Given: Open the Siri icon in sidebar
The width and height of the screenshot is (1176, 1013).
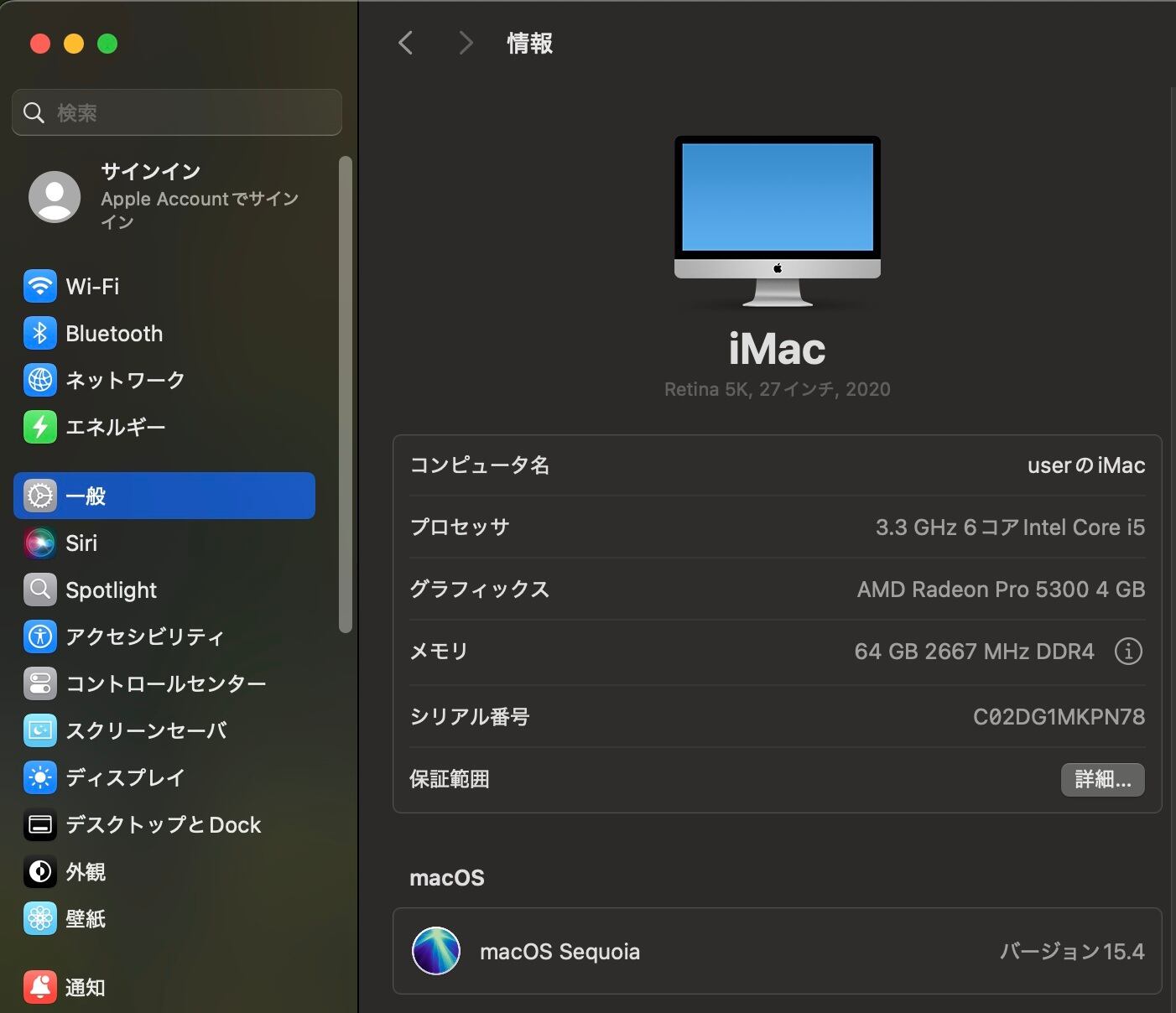Looking at the screenshot, I should pyautogui.click(x=40, y=543).
